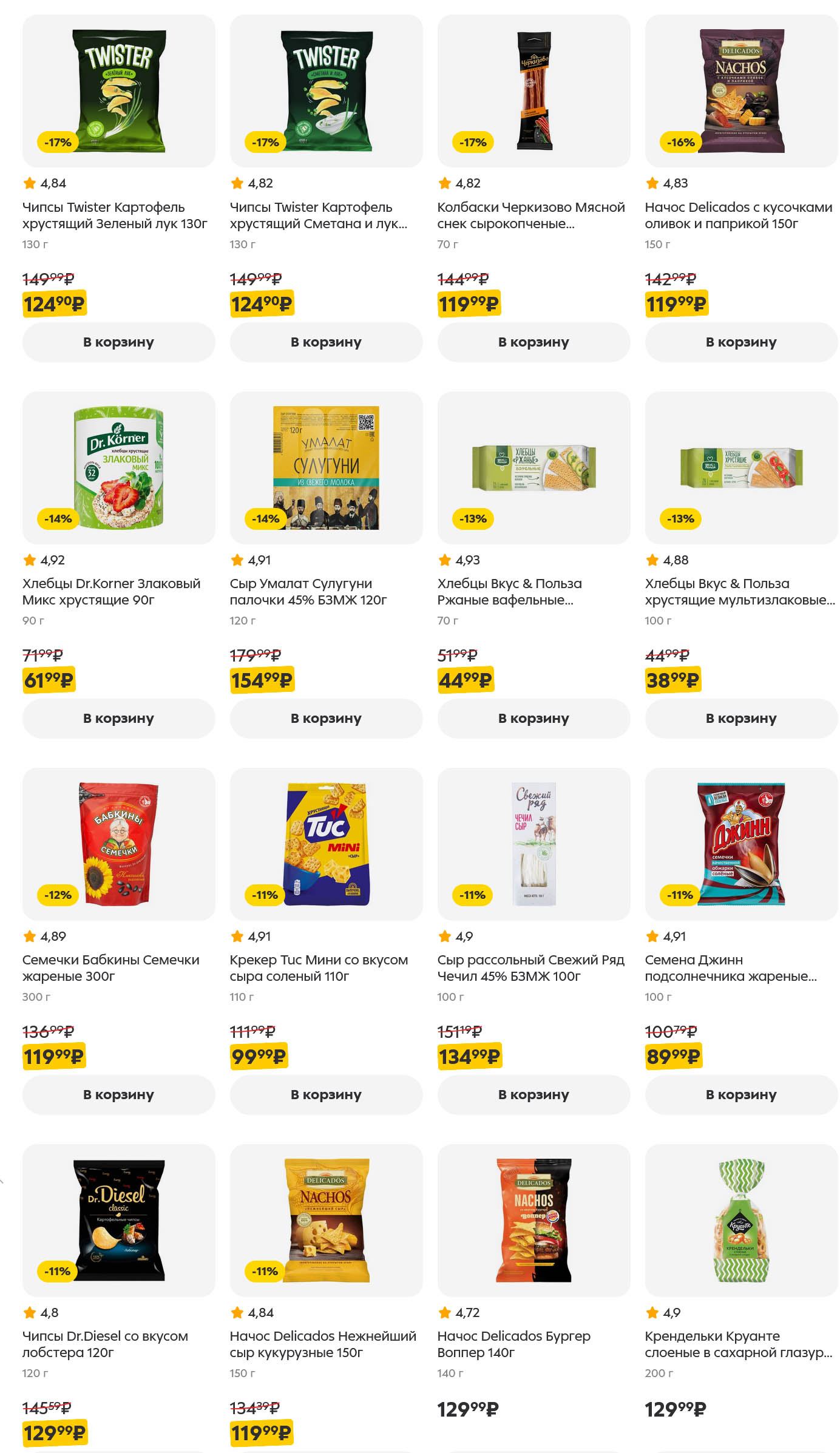This screenshot has height=1453, width=840.
Task: Add Бабкины Семечки 300г to cart
Action: [118, 1095]
